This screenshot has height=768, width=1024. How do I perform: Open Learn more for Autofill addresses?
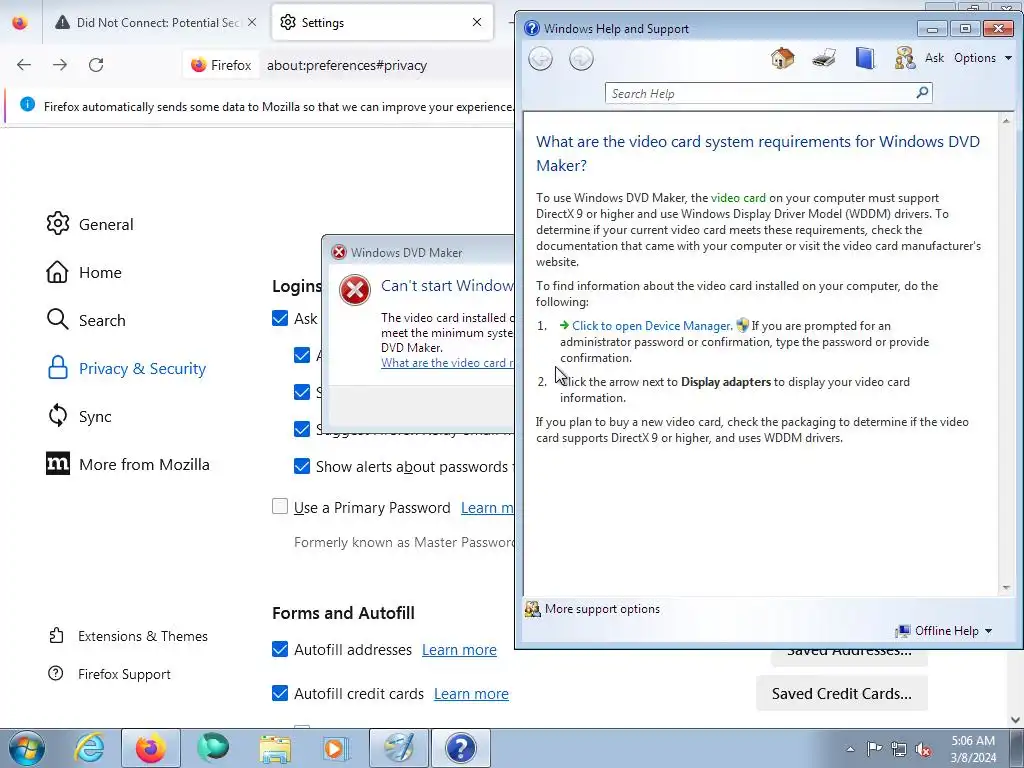coord(459,650)
